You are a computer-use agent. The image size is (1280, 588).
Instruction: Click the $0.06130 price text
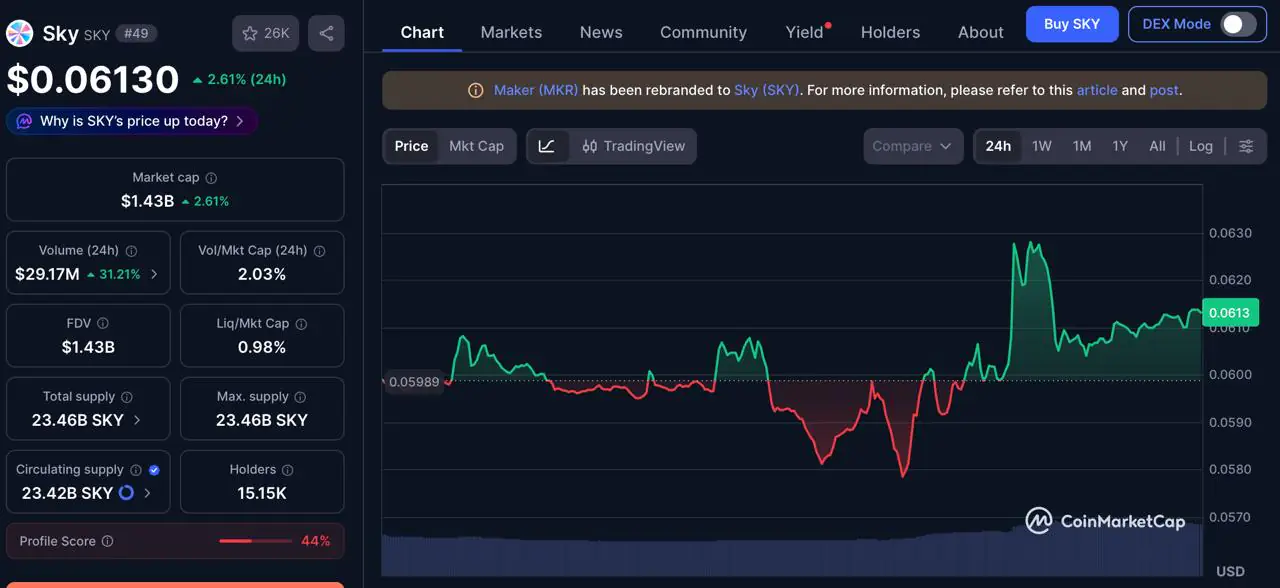(93, 80)
